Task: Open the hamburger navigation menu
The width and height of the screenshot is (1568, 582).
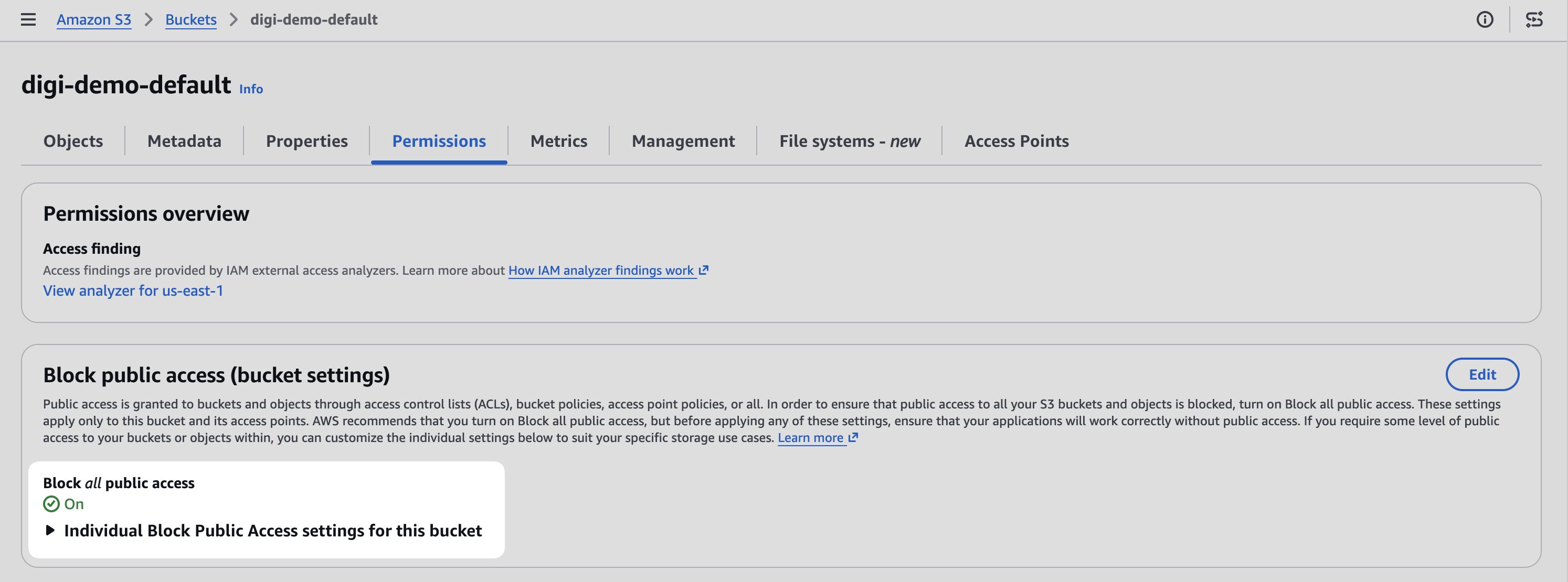Action: click(28, 19)
